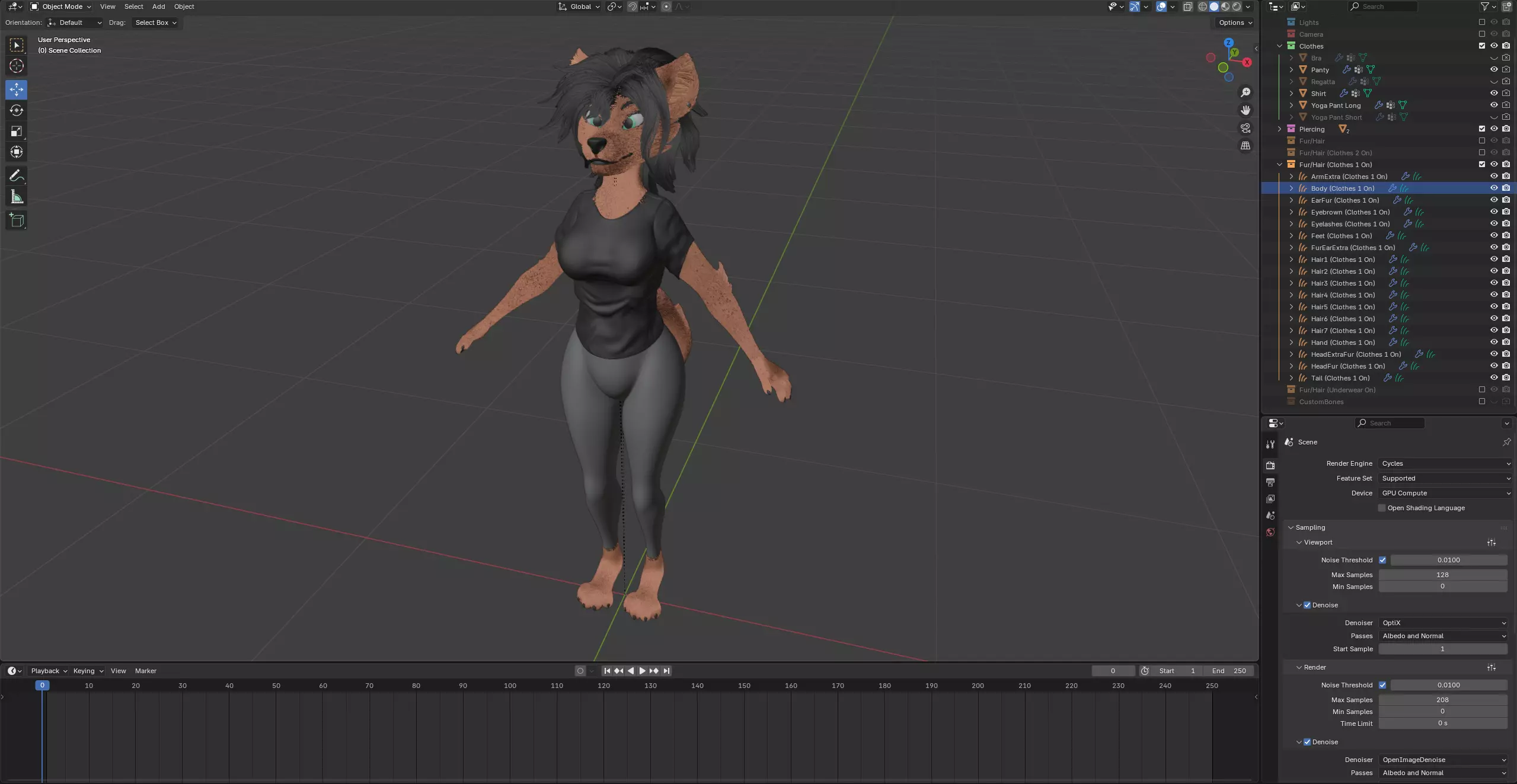Viewport: 1517px width, 784px height.
Task: Open the Add menu
Action: (158, 7)
